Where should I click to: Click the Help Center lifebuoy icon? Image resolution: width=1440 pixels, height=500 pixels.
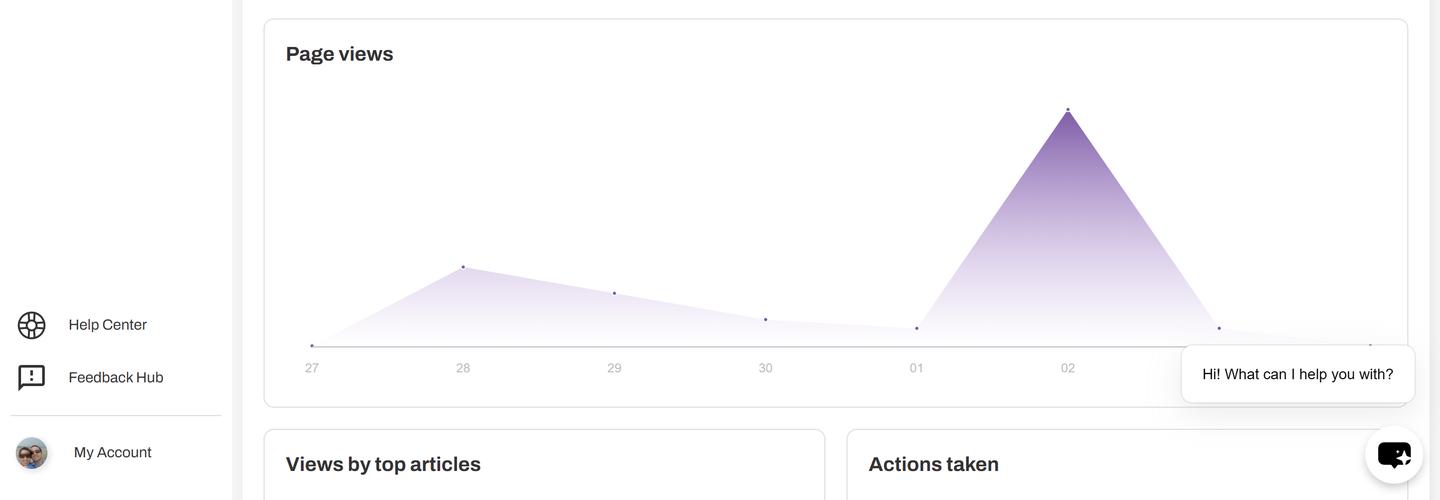32,325
